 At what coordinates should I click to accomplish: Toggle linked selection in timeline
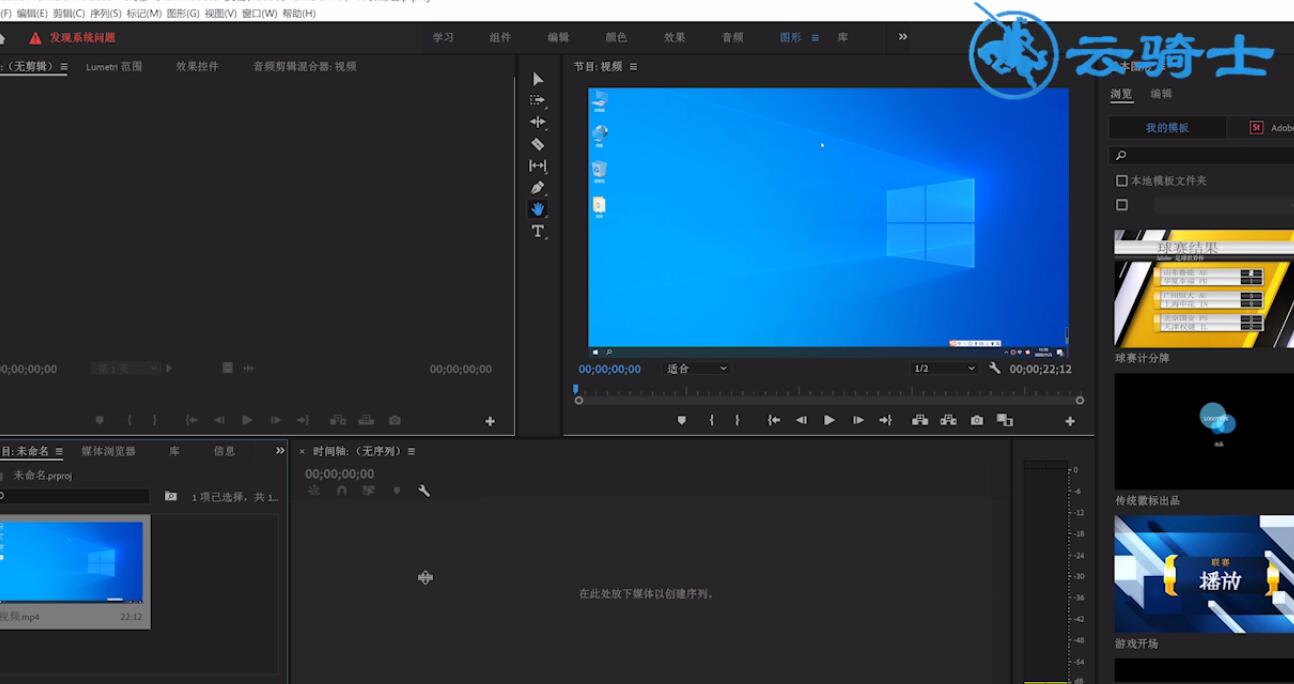[369, 490]
